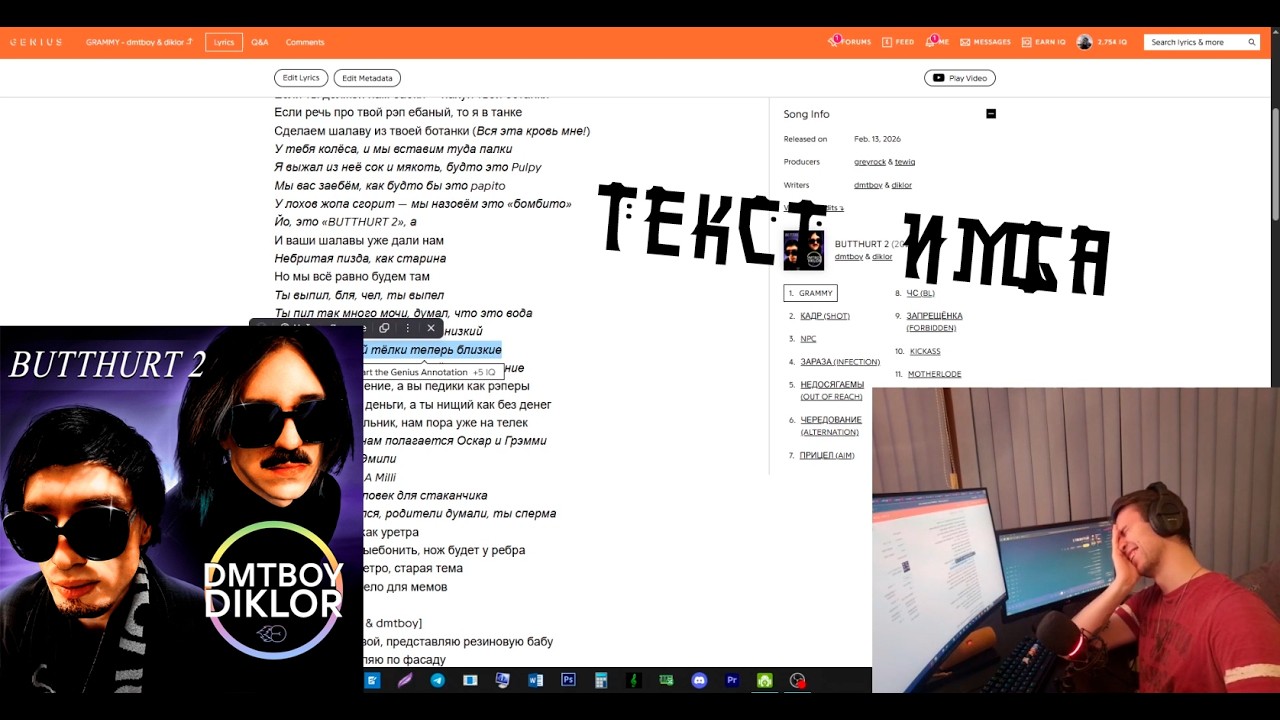Open Telegram from the taskbar

point(437,680)
